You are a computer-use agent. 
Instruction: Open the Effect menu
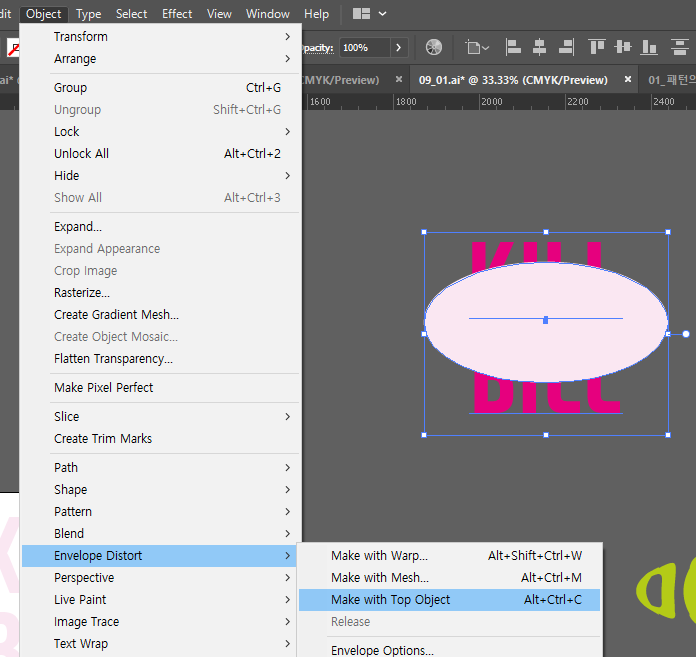point(177,14)
